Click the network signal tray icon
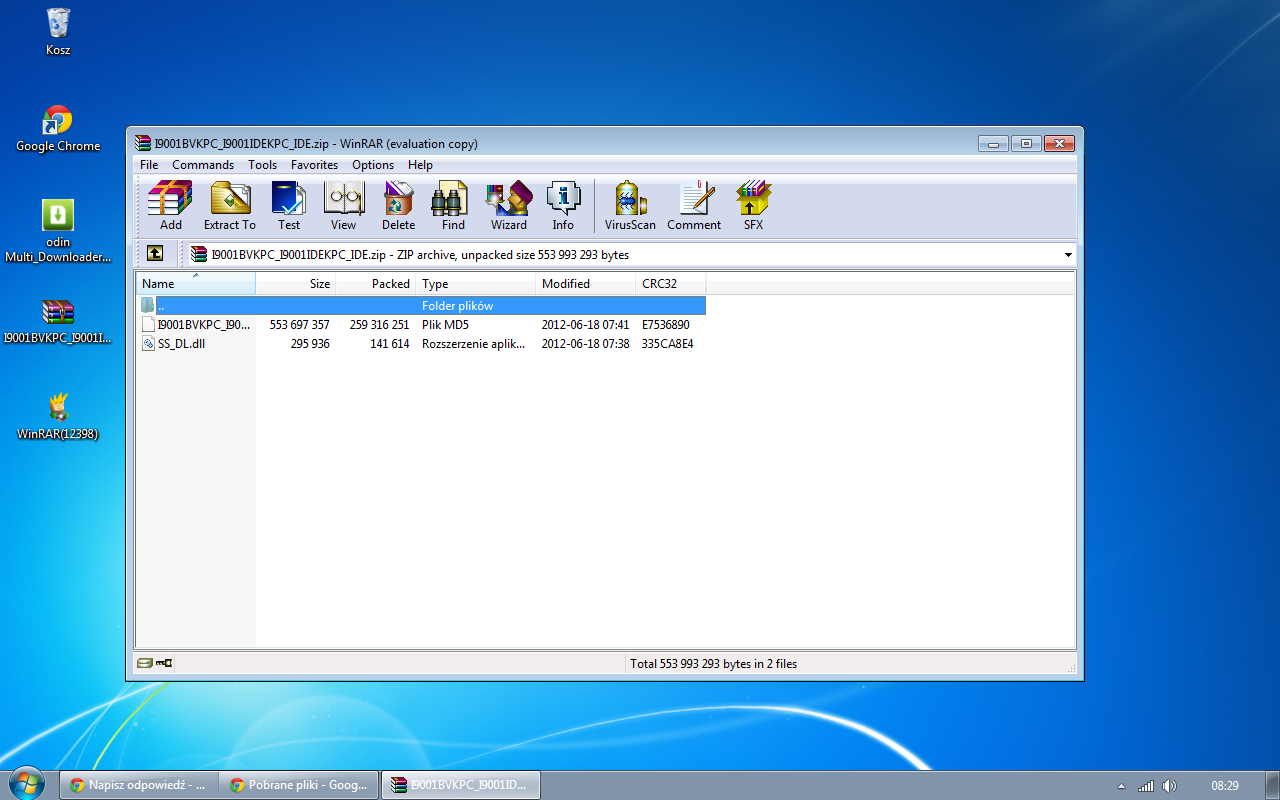The height and width of the screenshot is (800, 1280). [x=1146, y=785]
